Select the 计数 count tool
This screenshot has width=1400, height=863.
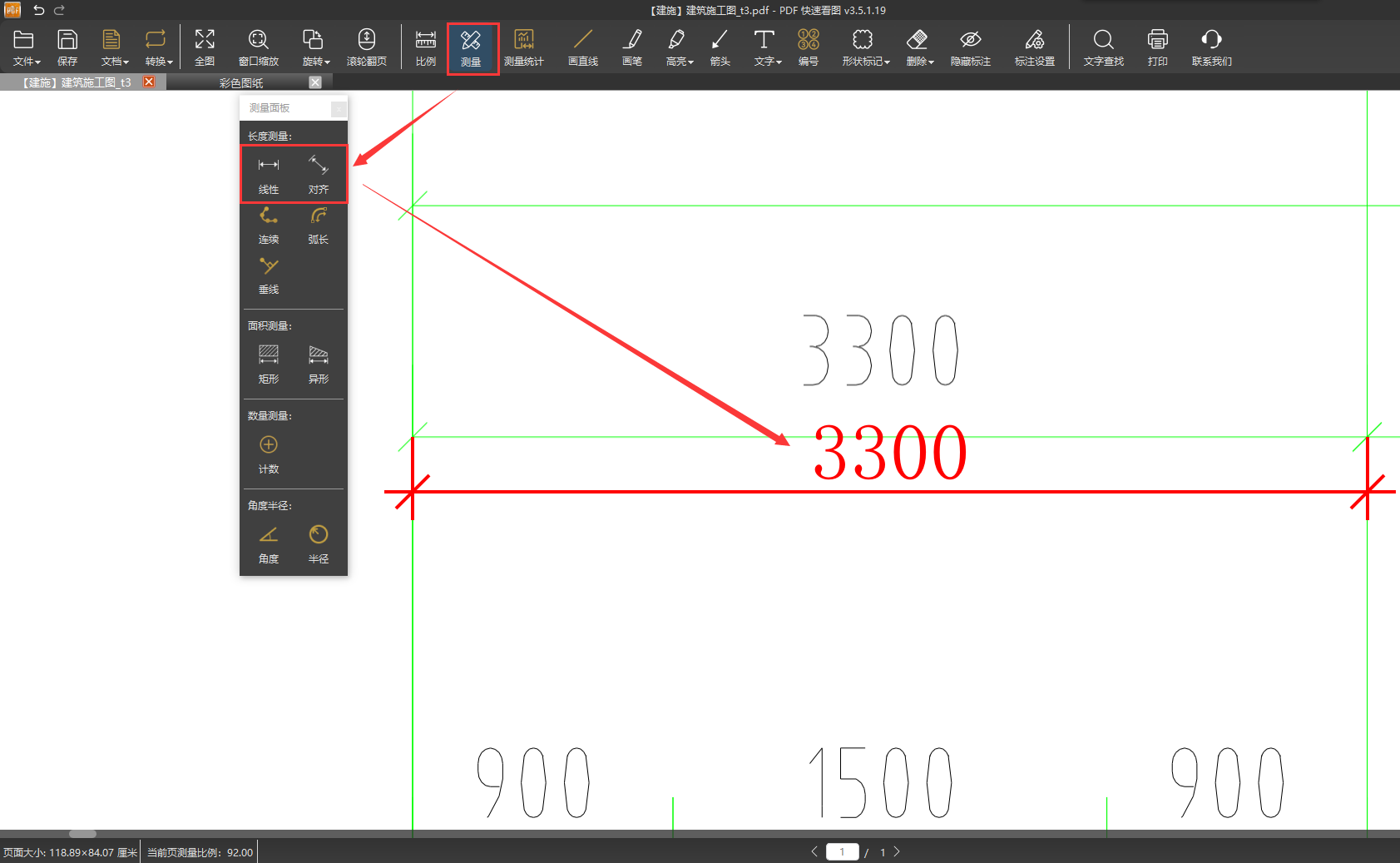(x=269, y=454)
